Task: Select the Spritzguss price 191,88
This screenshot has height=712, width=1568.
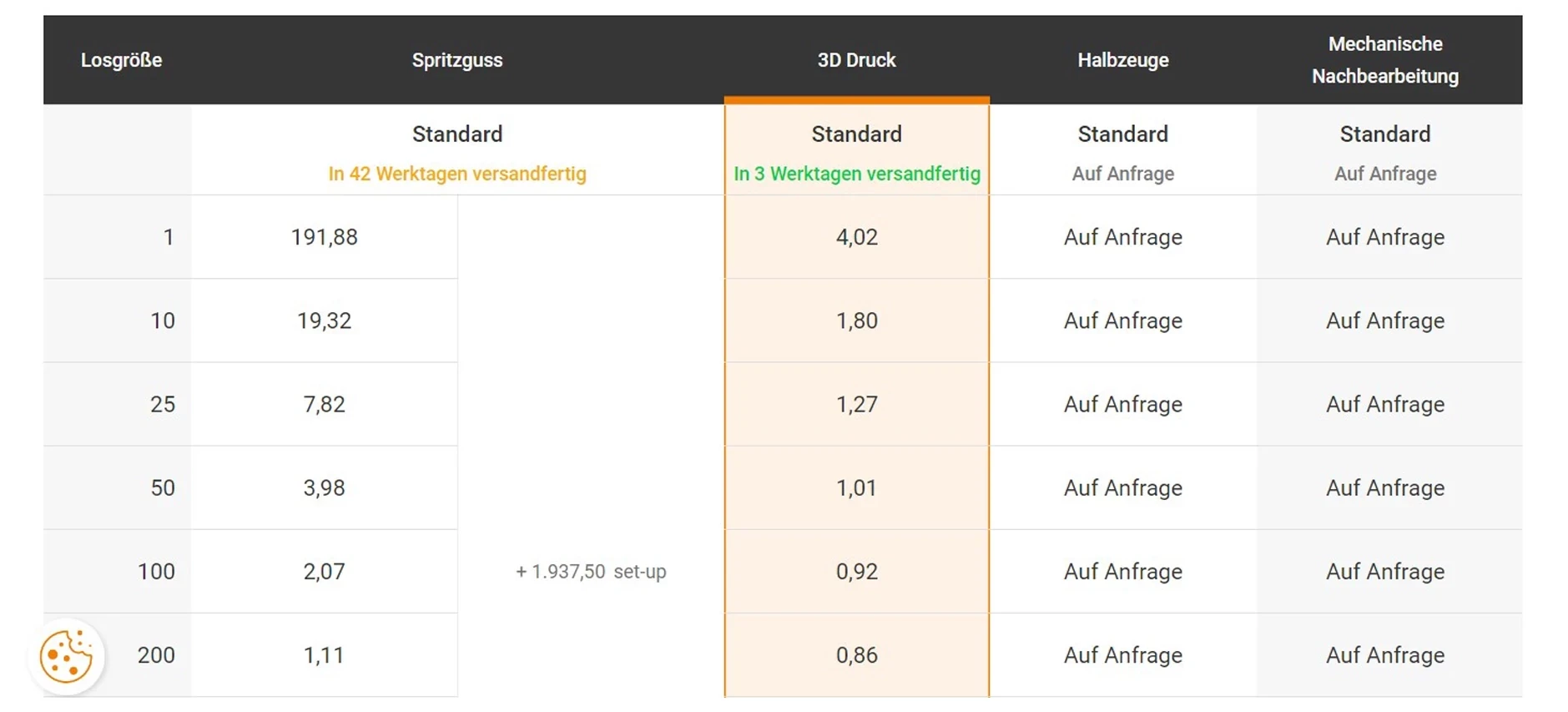Action: coord(324,237)
